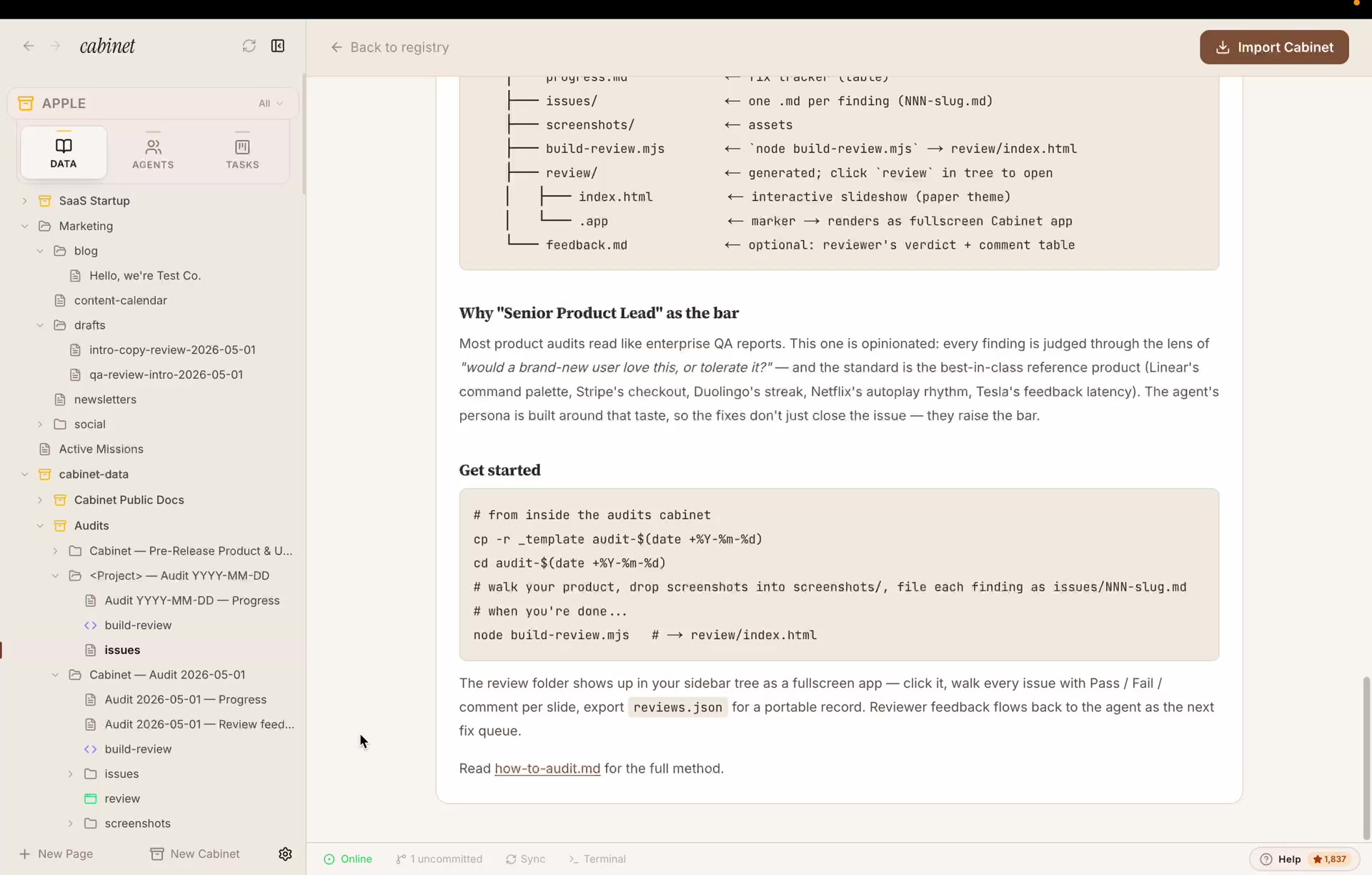Click the Online status indicator icon

click(329, 859)
